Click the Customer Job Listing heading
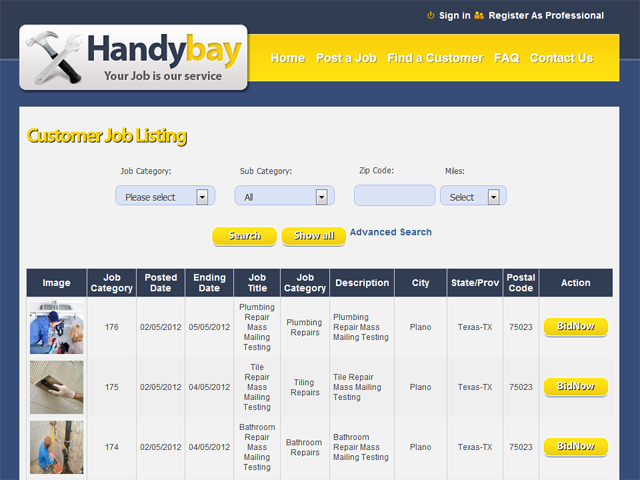 click(107, 136)
